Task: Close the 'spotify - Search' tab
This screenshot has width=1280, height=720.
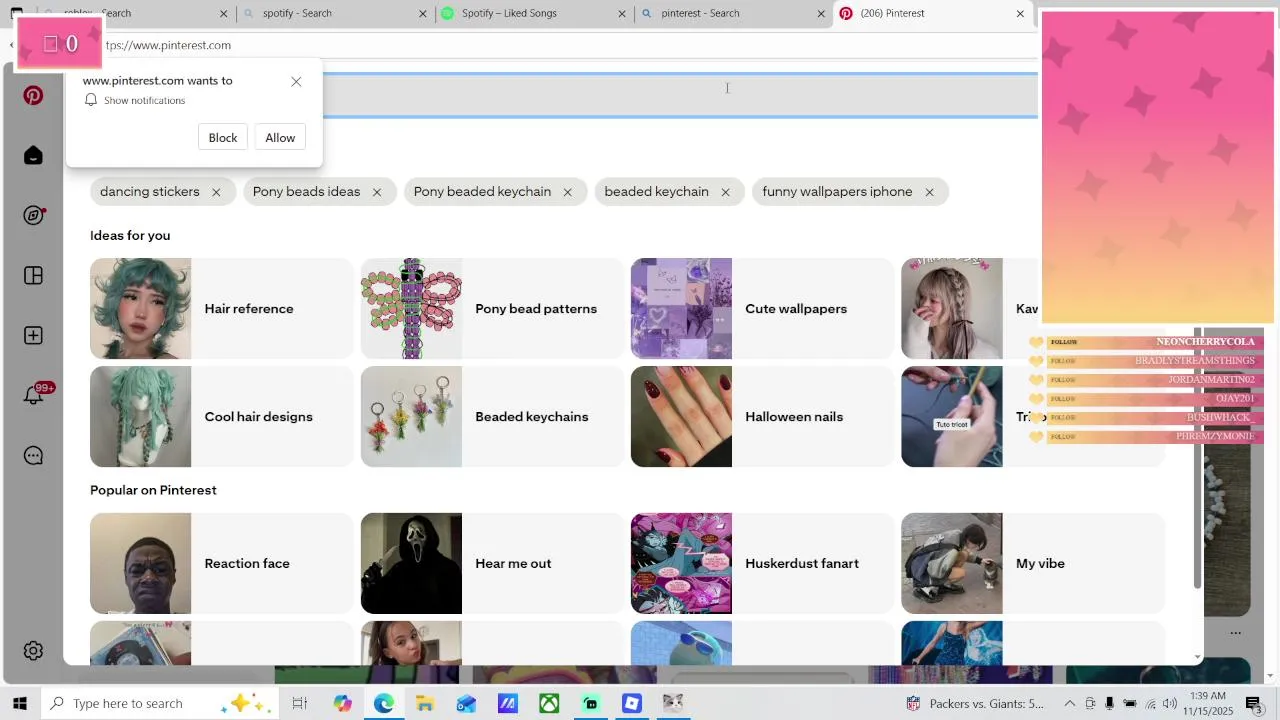Action: [x=422, y=13]
